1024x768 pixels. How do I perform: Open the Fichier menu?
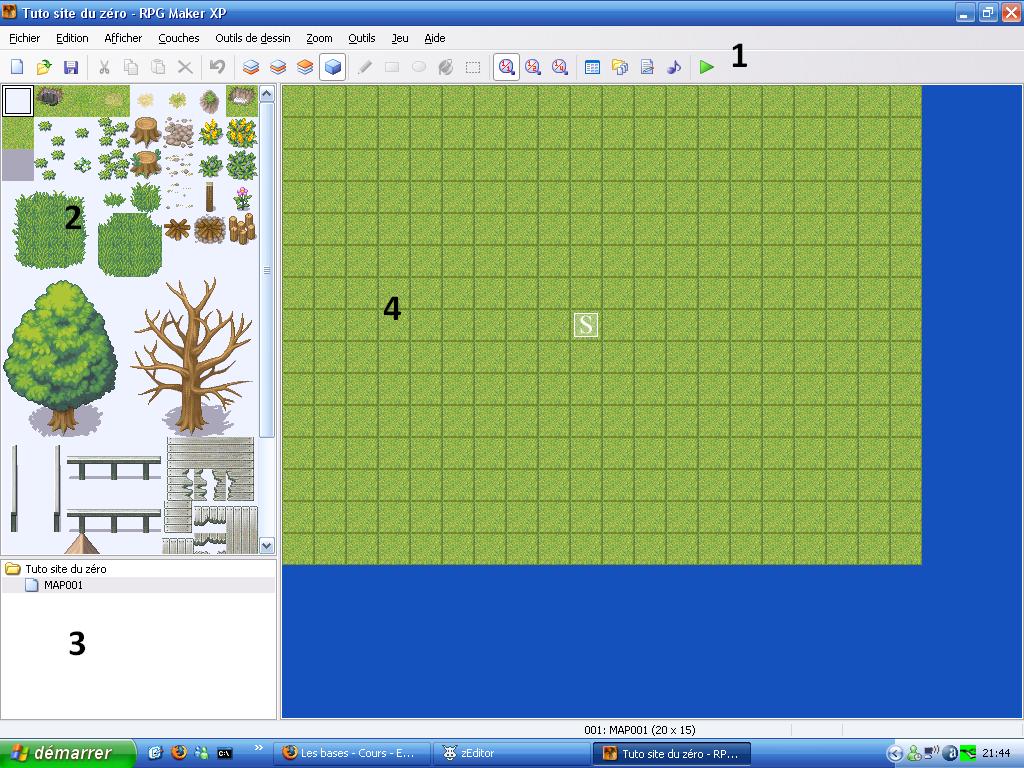point(24,38)
